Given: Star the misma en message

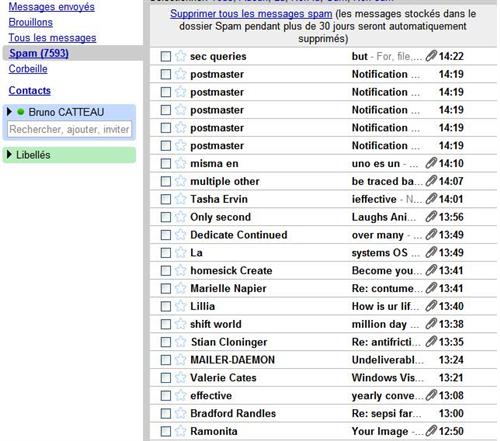Looking at the screenshot, I should click(180, 163).
